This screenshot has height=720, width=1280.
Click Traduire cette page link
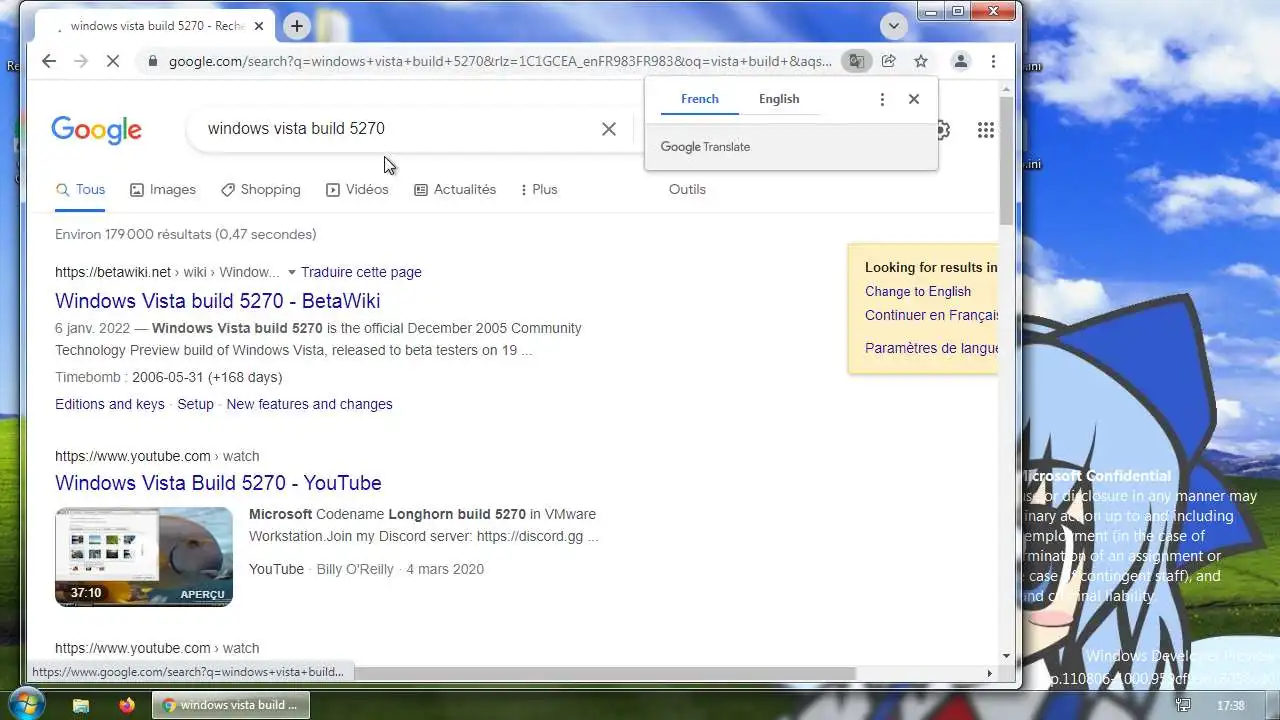tap(361, 272)
